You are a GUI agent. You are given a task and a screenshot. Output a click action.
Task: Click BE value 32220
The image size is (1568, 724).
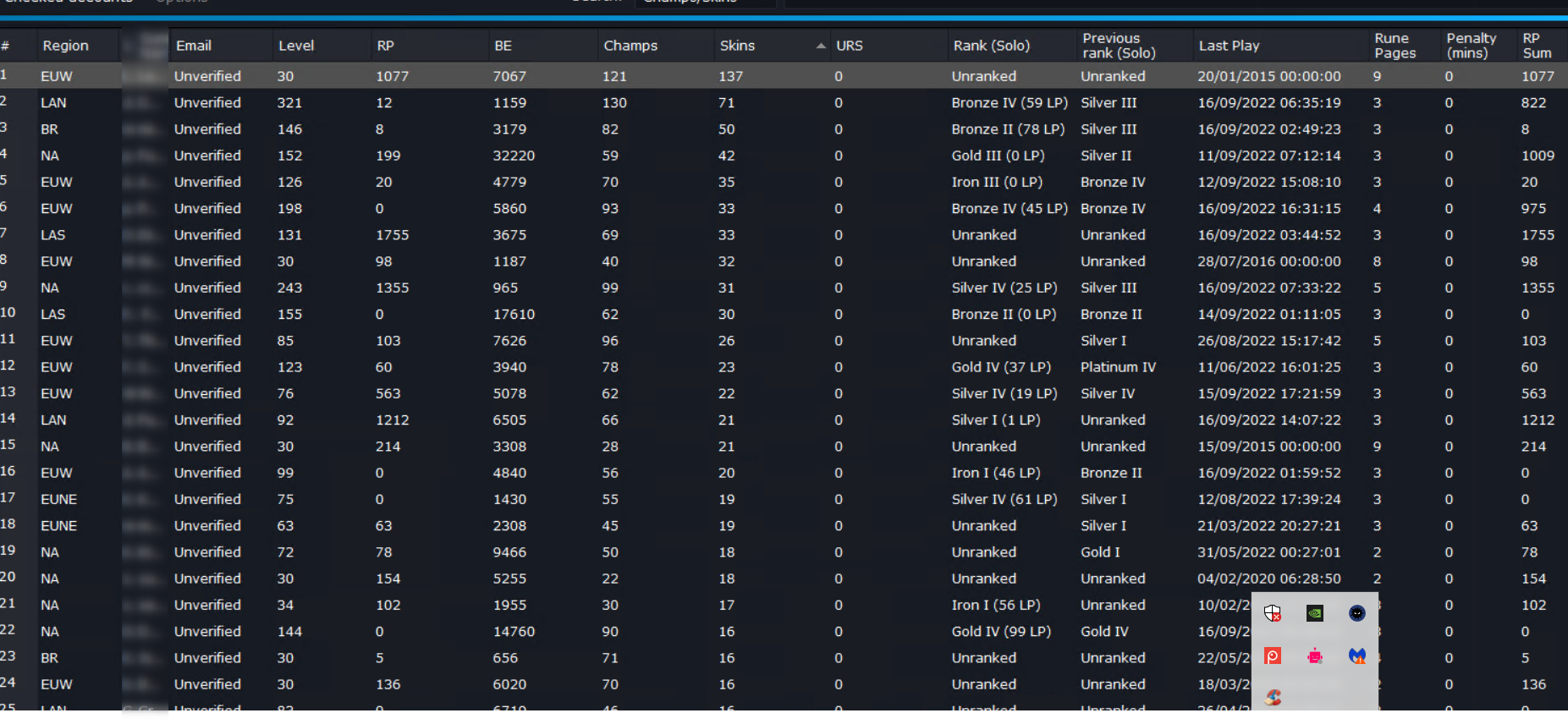click(514, 156)
